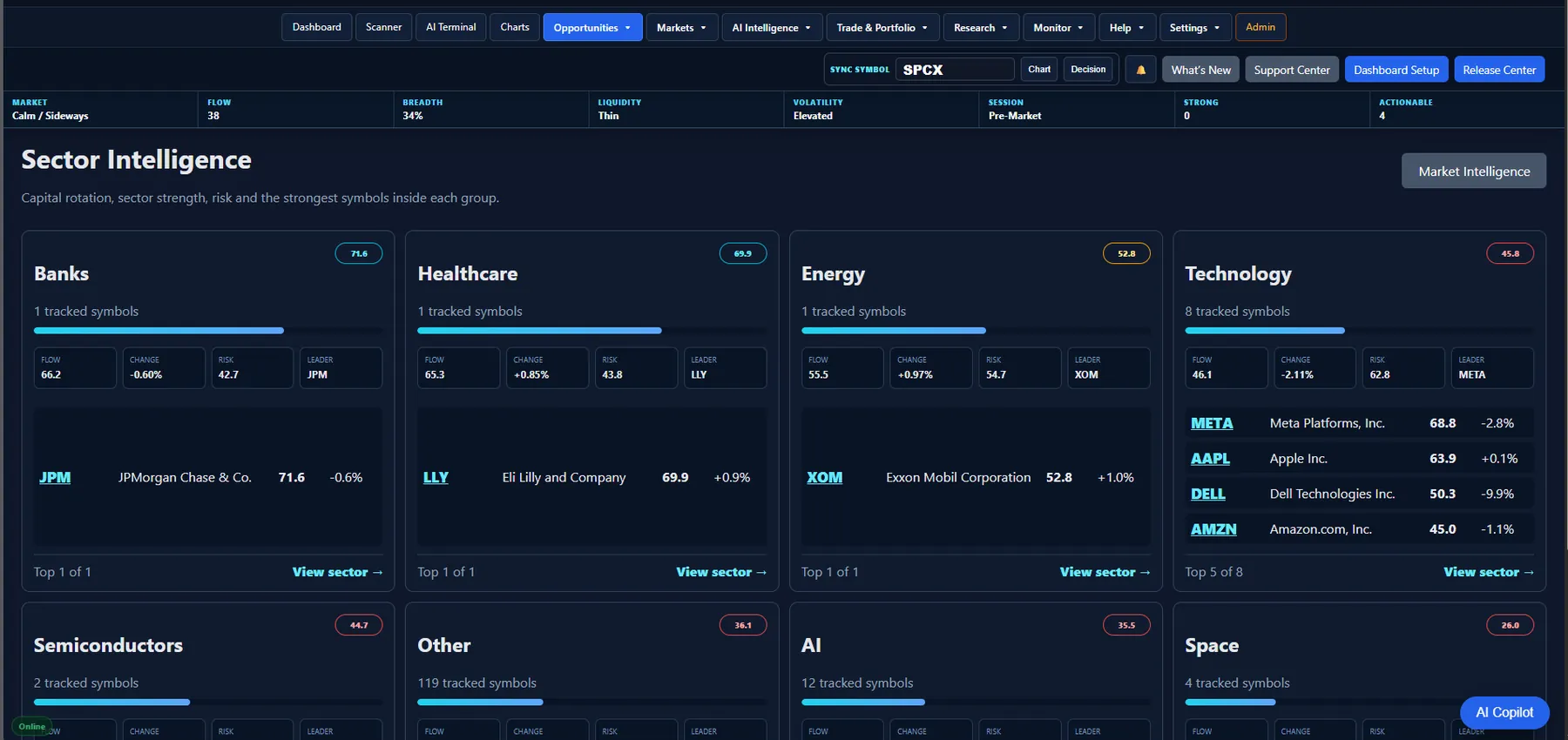Viewport: 1568px width, 740px height.
Task: Click the notification bell icon
Action: [x=1141, y=70]
